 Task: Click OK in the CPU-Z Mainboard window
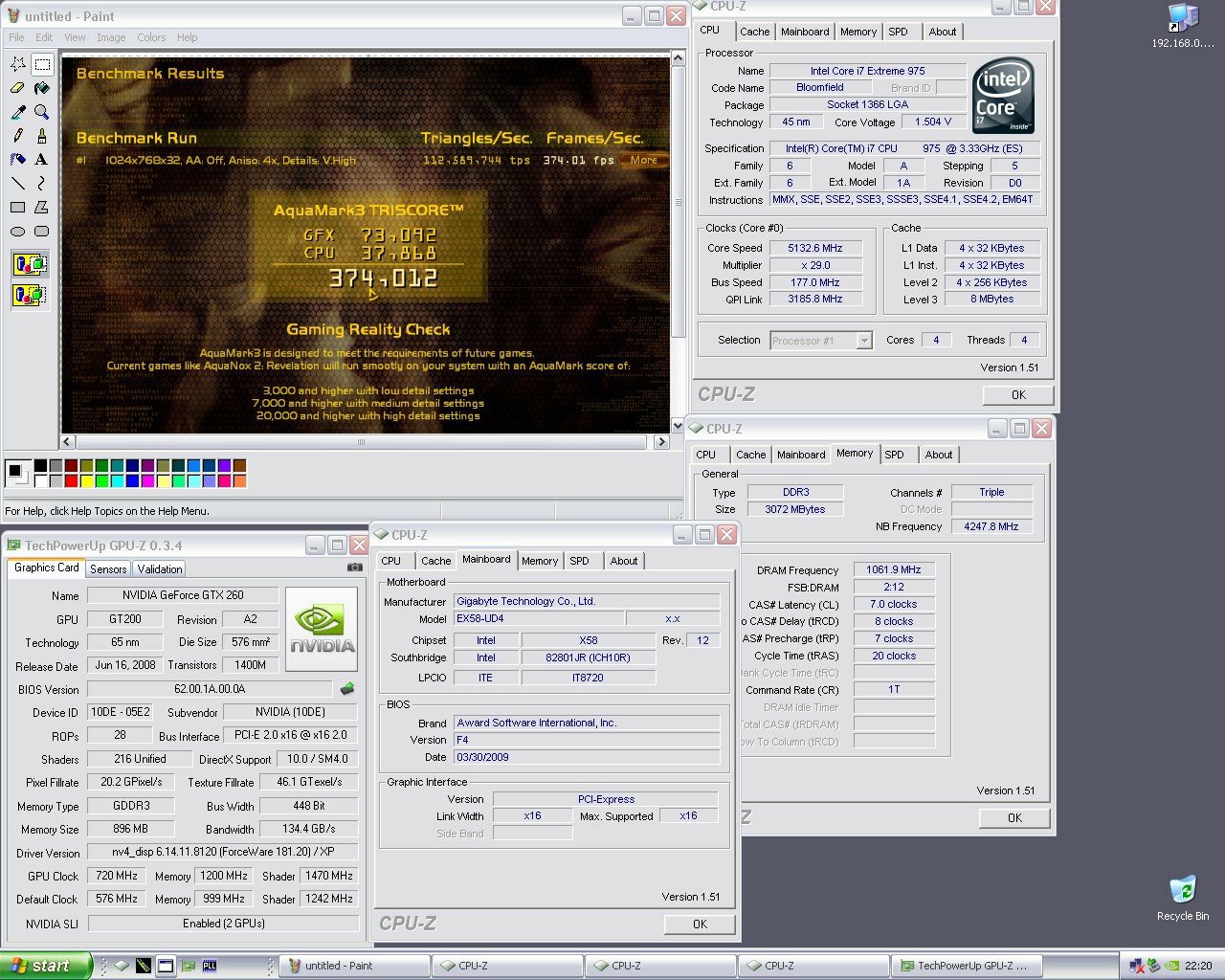700,924
